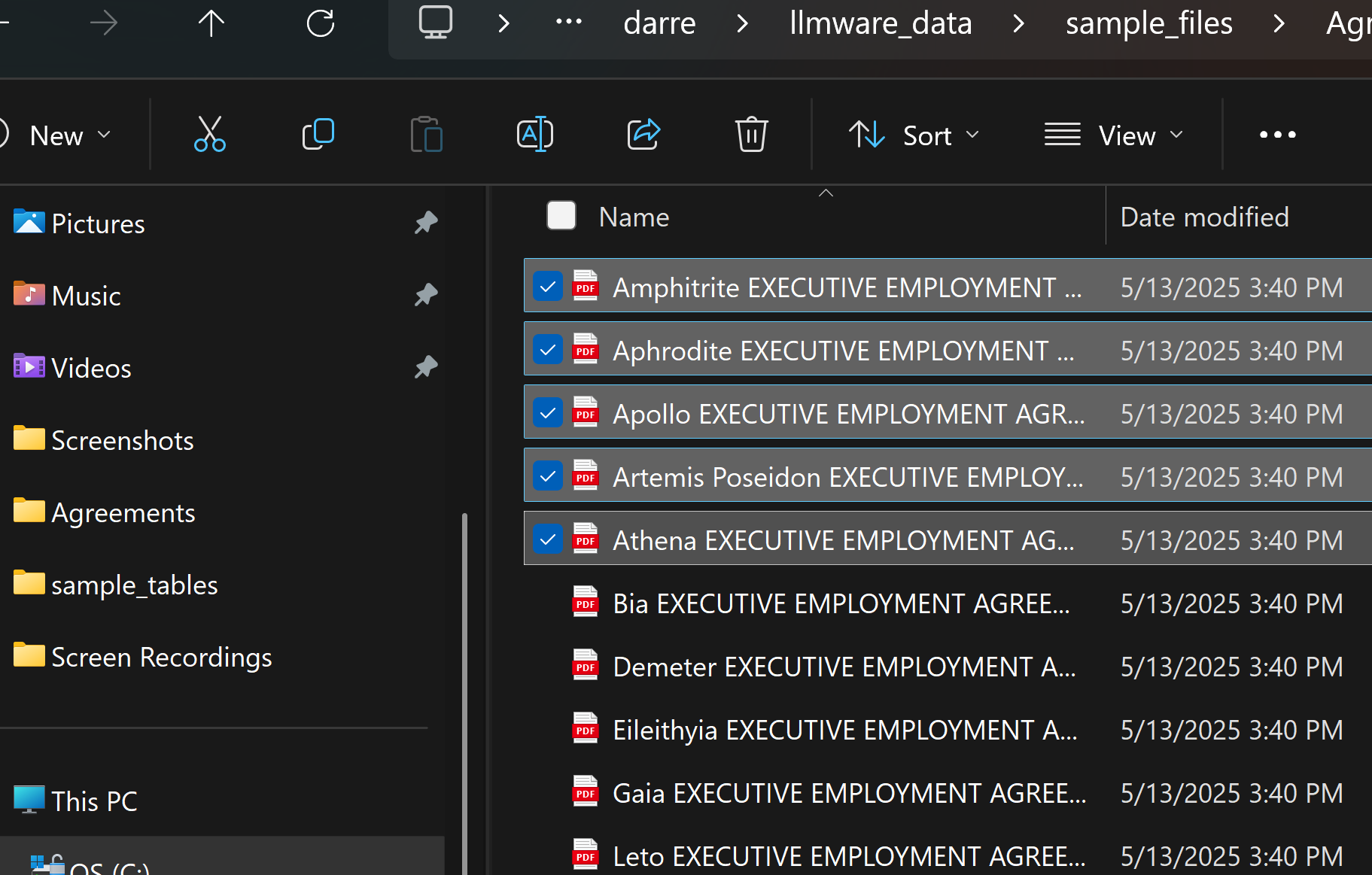Toggle the select-all checkbox by Name
This screenshot has height=875, width=1372.
(561, 216)
